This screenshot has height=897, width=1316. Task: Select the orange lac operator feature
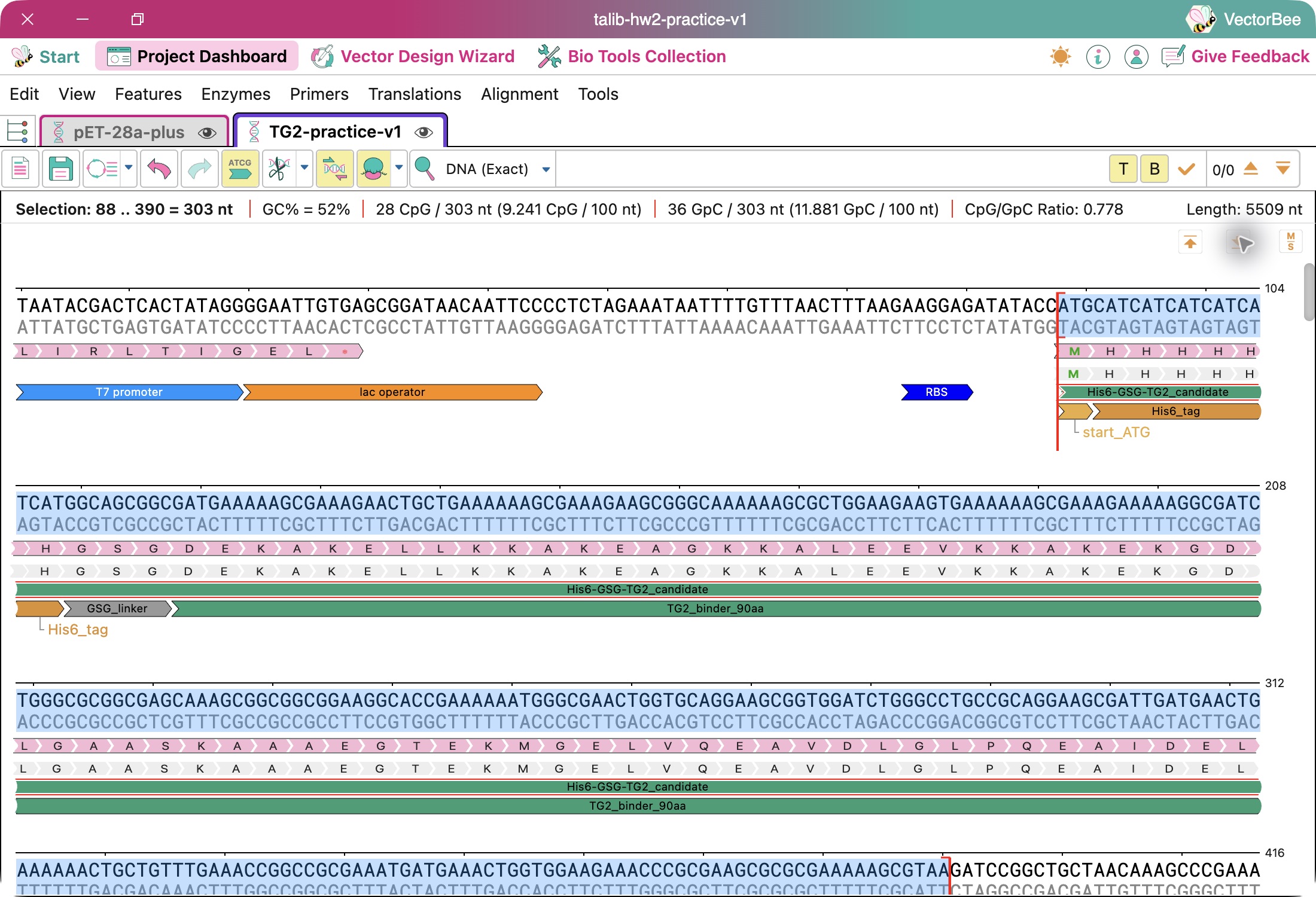tap(393, 392)
